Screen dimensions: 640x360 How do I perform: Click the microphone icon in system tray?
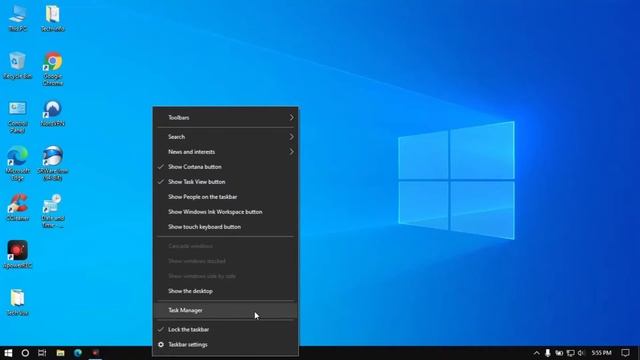pyautogui.click(x=548, y=353)
